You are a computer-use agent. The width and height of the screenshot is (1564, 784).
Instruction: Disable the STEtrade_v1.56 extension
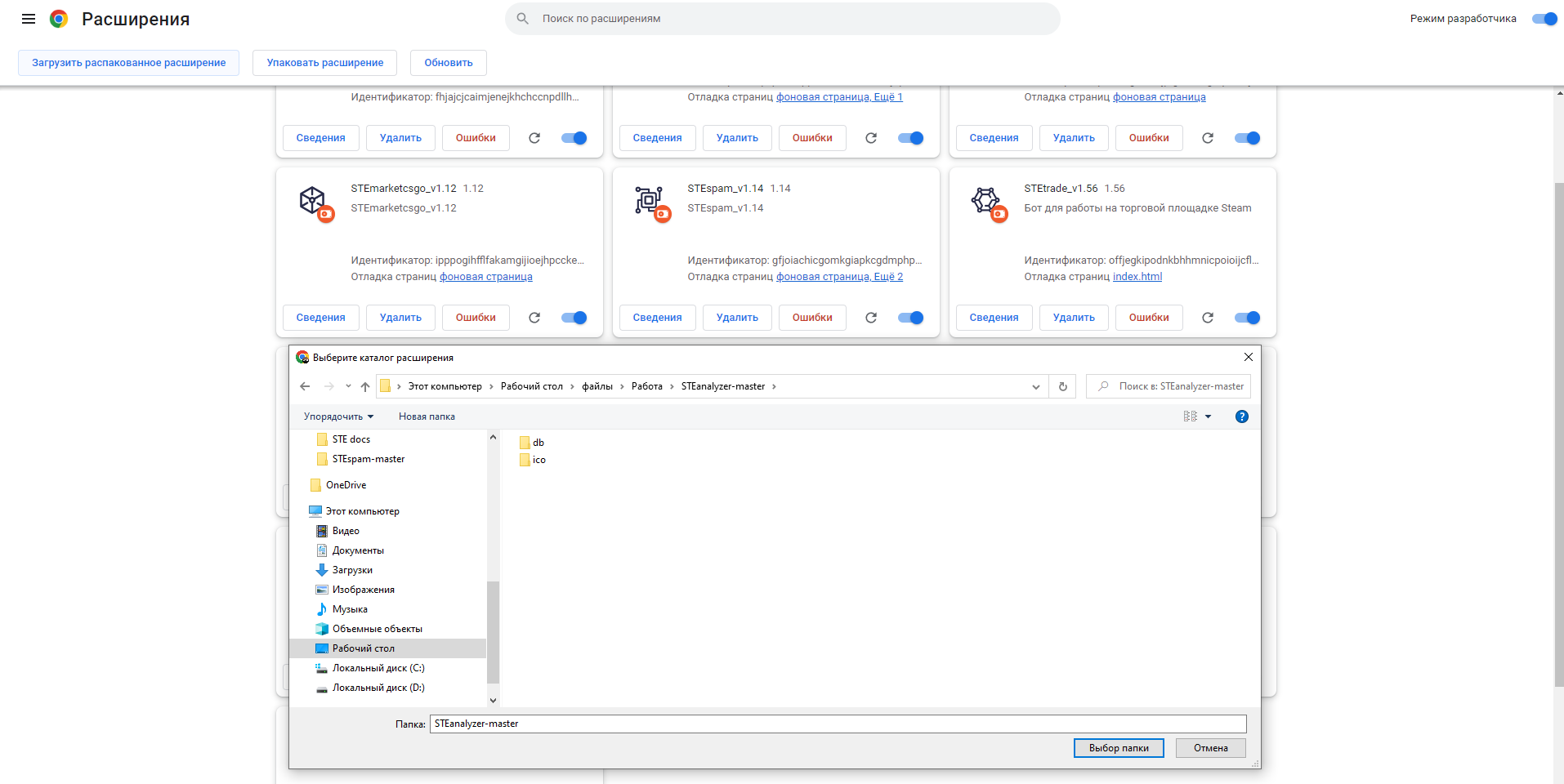point(1247,318)
